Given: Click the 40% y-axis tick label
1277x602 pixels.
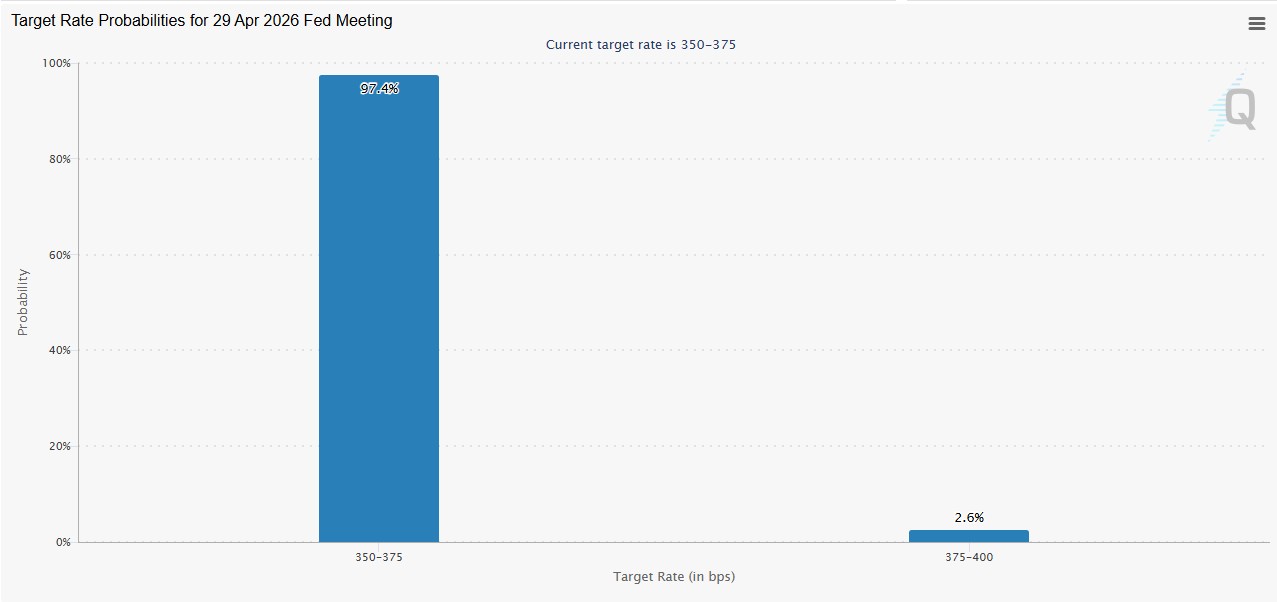Looking at the screenshot, I should coord(58,350).
